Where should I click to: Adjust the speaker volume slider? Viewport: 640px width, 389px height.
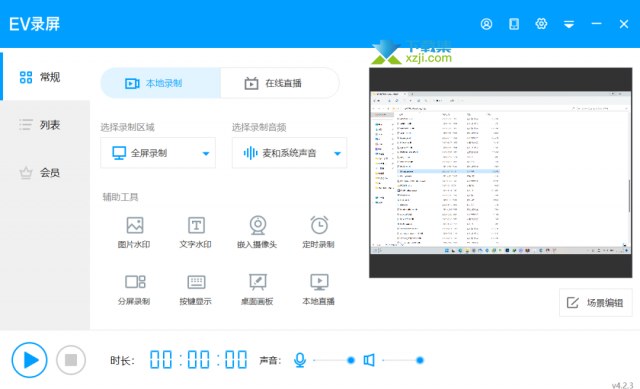(403, 360)
